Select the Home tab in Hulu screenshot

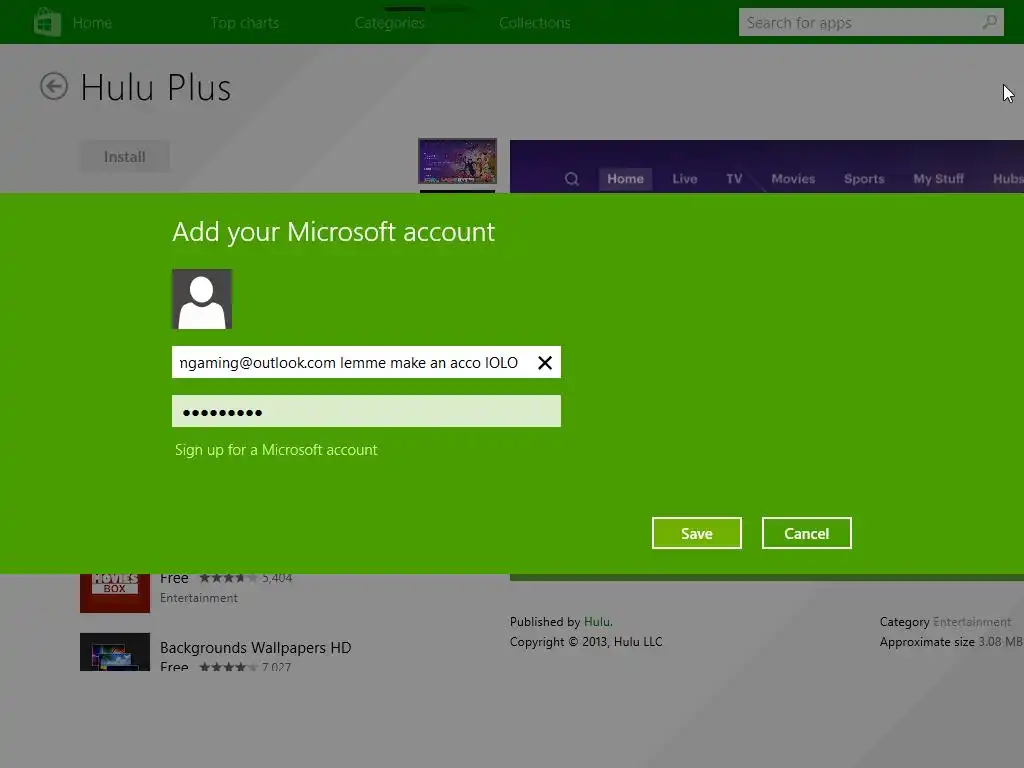pyautogui.click(x=625, y=179)
